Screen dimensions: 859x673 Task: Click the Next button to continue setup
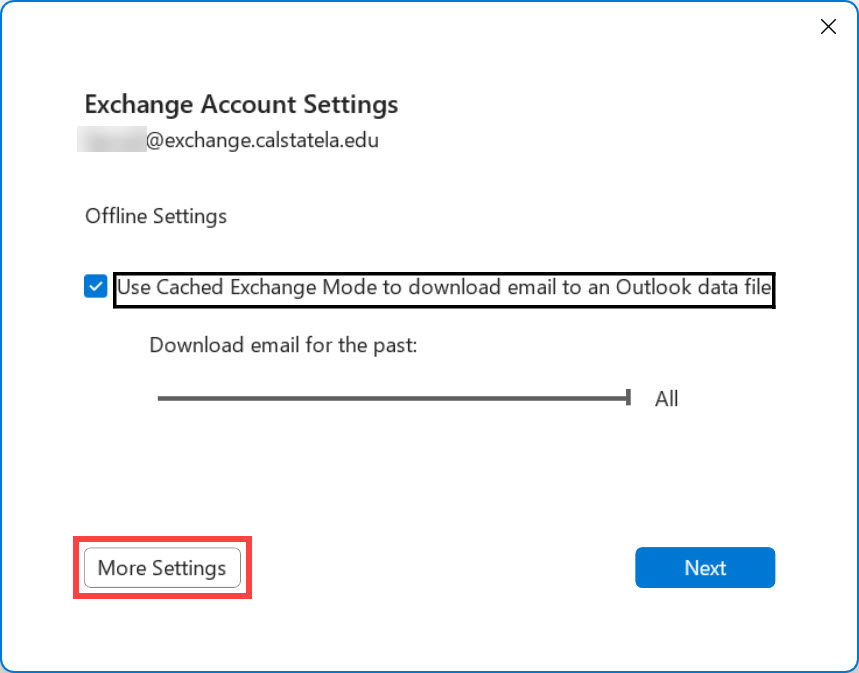click(x=705, y=567)
